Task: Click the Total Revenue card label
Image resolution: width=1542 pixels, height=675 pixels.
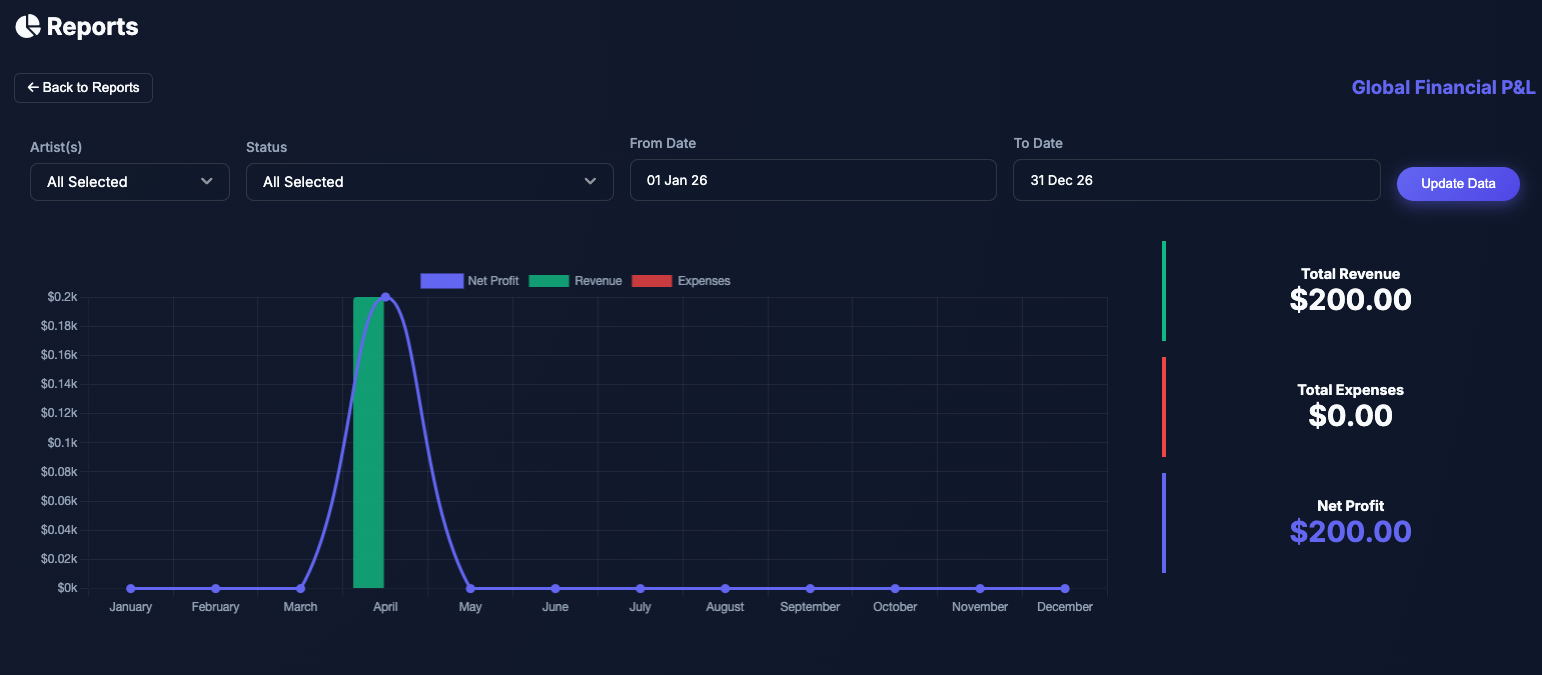Action: [1350, 274]
